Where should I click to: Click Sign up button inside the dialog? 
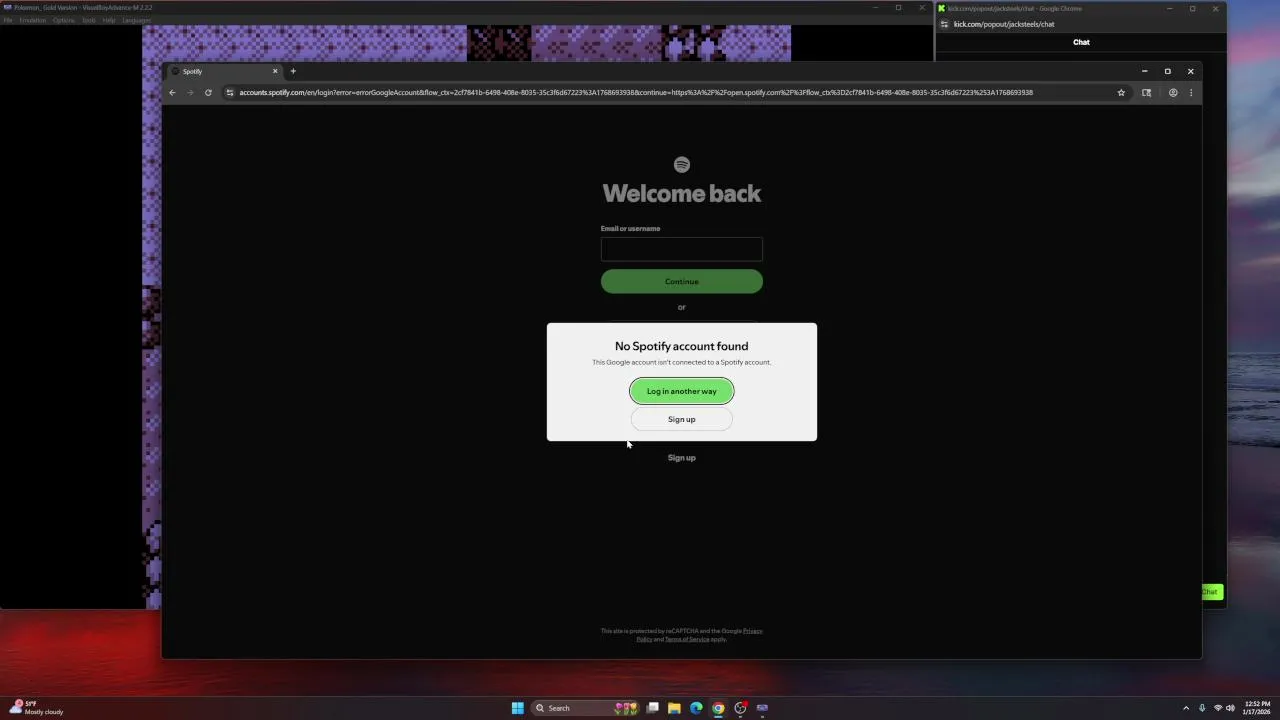(x=681, y=419)
